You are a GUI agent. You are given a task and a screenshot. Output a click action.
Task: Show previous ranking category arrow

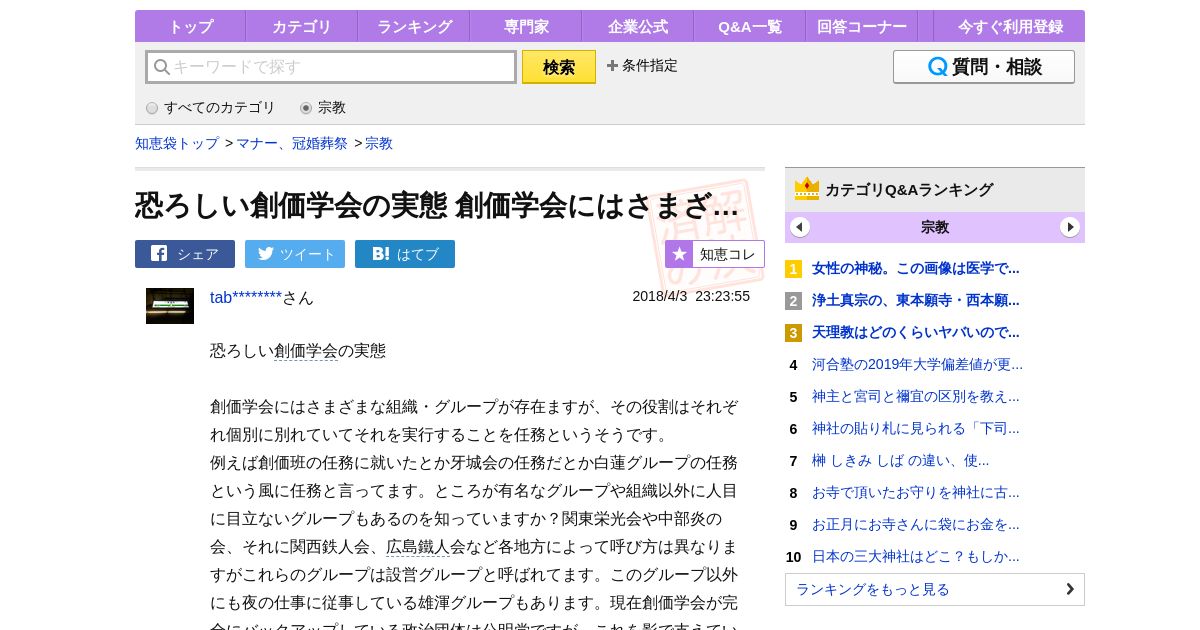click(x=800, y=227)
